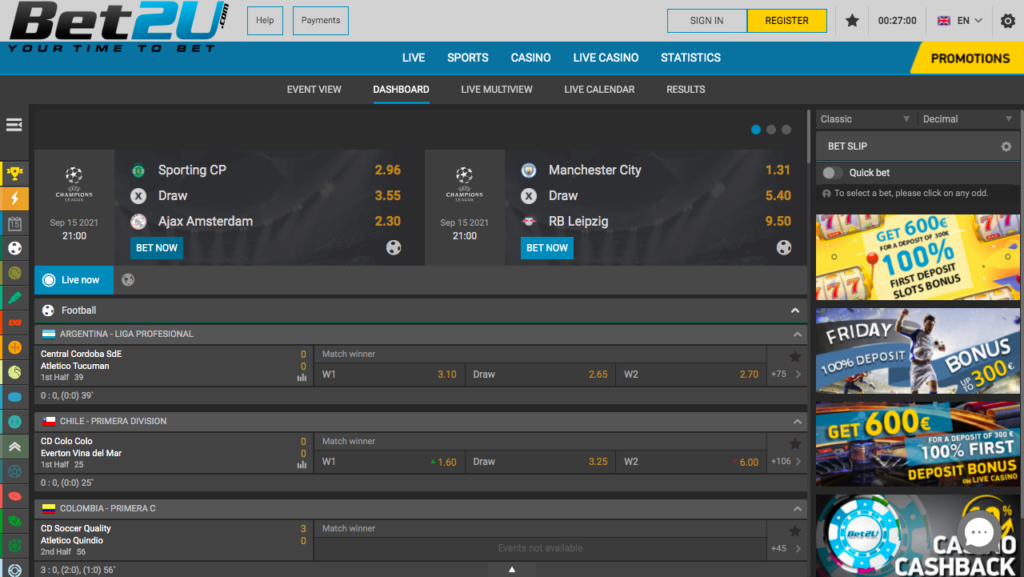Viewport: 1024px width, 577px height.
Task: Select the soccer ball sport icon in the sidebar
Action: click(x=14, y=248)
